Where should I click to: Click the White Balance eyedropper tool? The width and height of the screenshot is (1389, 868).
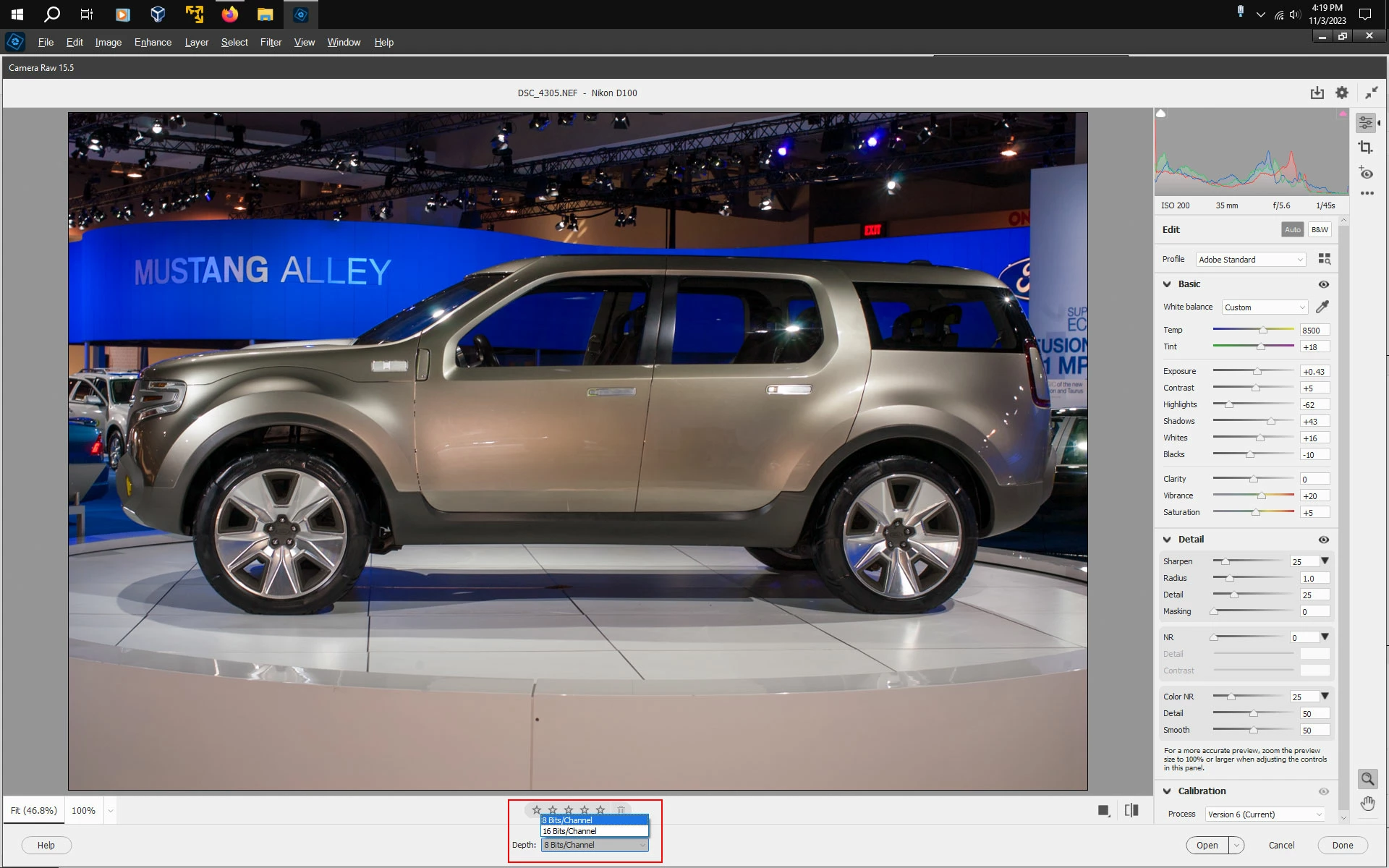coord(1322,307)
